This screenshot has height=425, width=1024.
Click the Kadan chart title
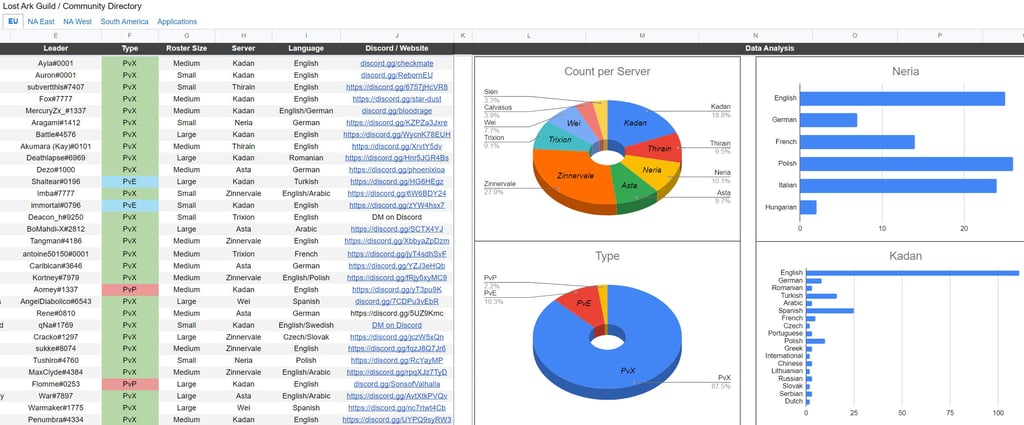click(x=905, y=256)
